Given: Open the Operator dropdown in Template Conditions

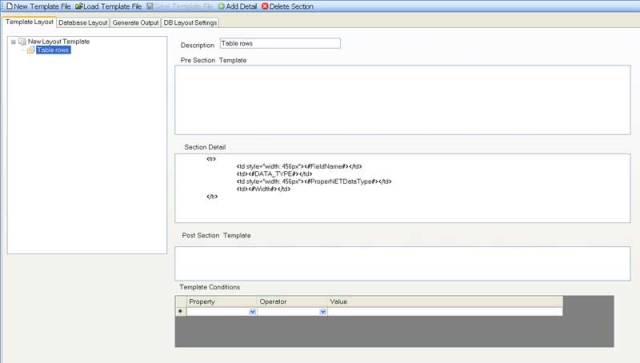Looking at the screenshot, I should (x=323, y=312).
